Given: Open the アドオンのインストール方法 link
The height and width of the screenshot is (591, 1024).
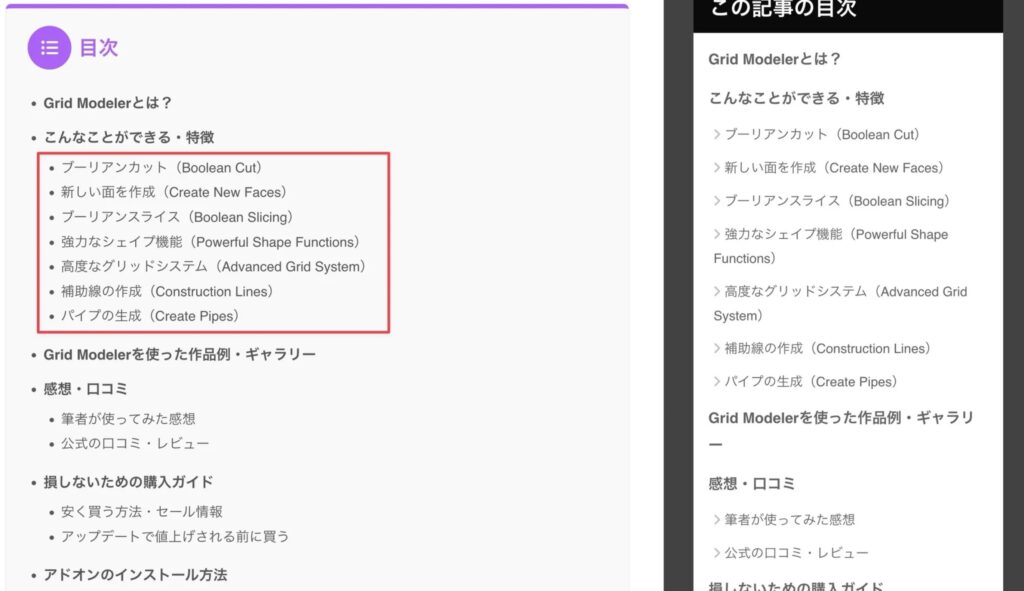Looking at the screenshot, I should pos(135,575).
